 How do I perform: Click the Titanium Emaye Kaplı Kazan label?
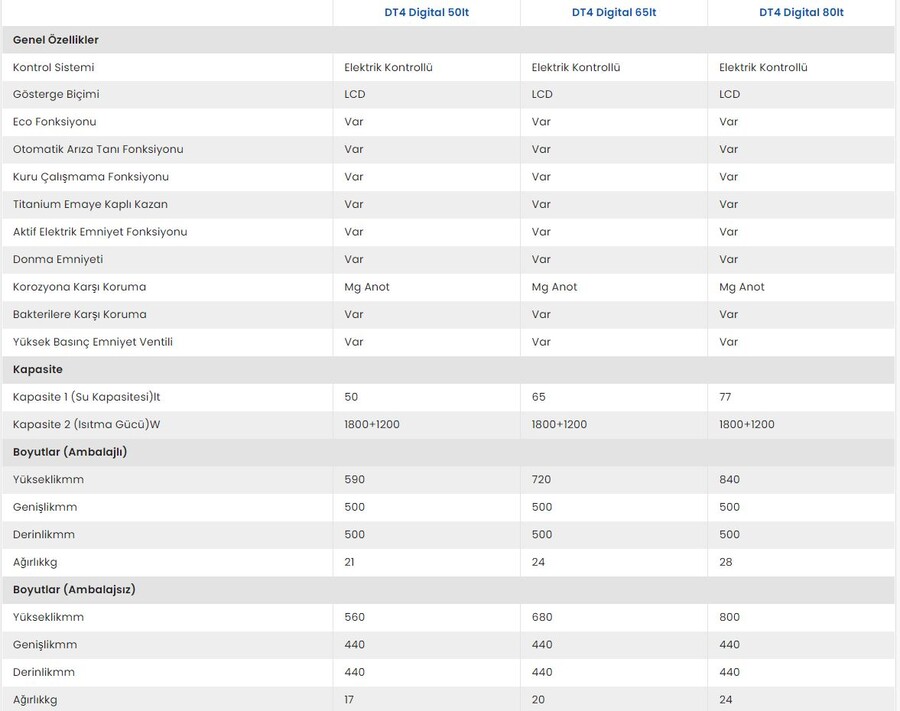(x=90, y=204)
